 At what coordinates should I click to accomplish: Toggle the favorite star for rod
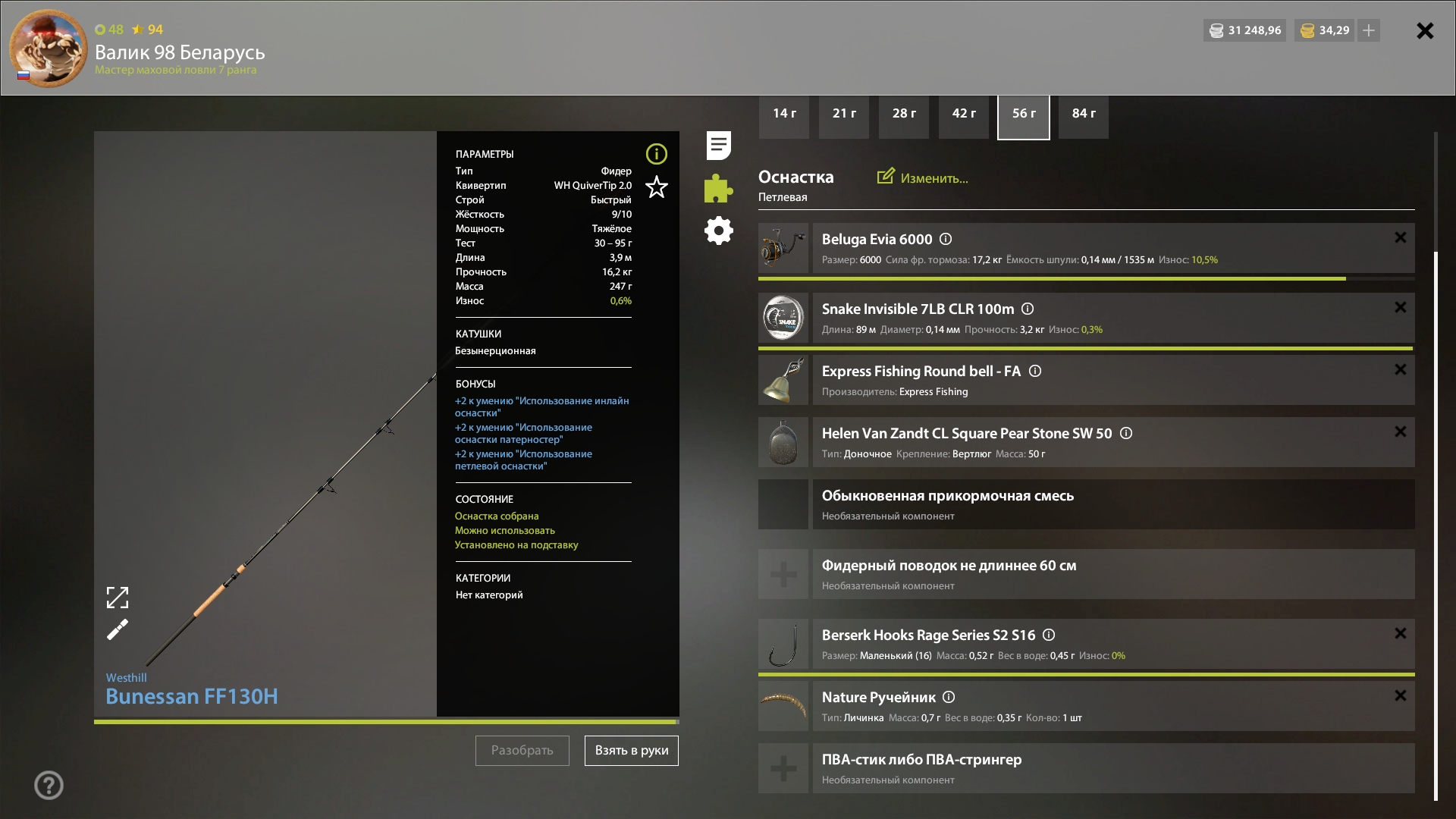coord(656,187)
